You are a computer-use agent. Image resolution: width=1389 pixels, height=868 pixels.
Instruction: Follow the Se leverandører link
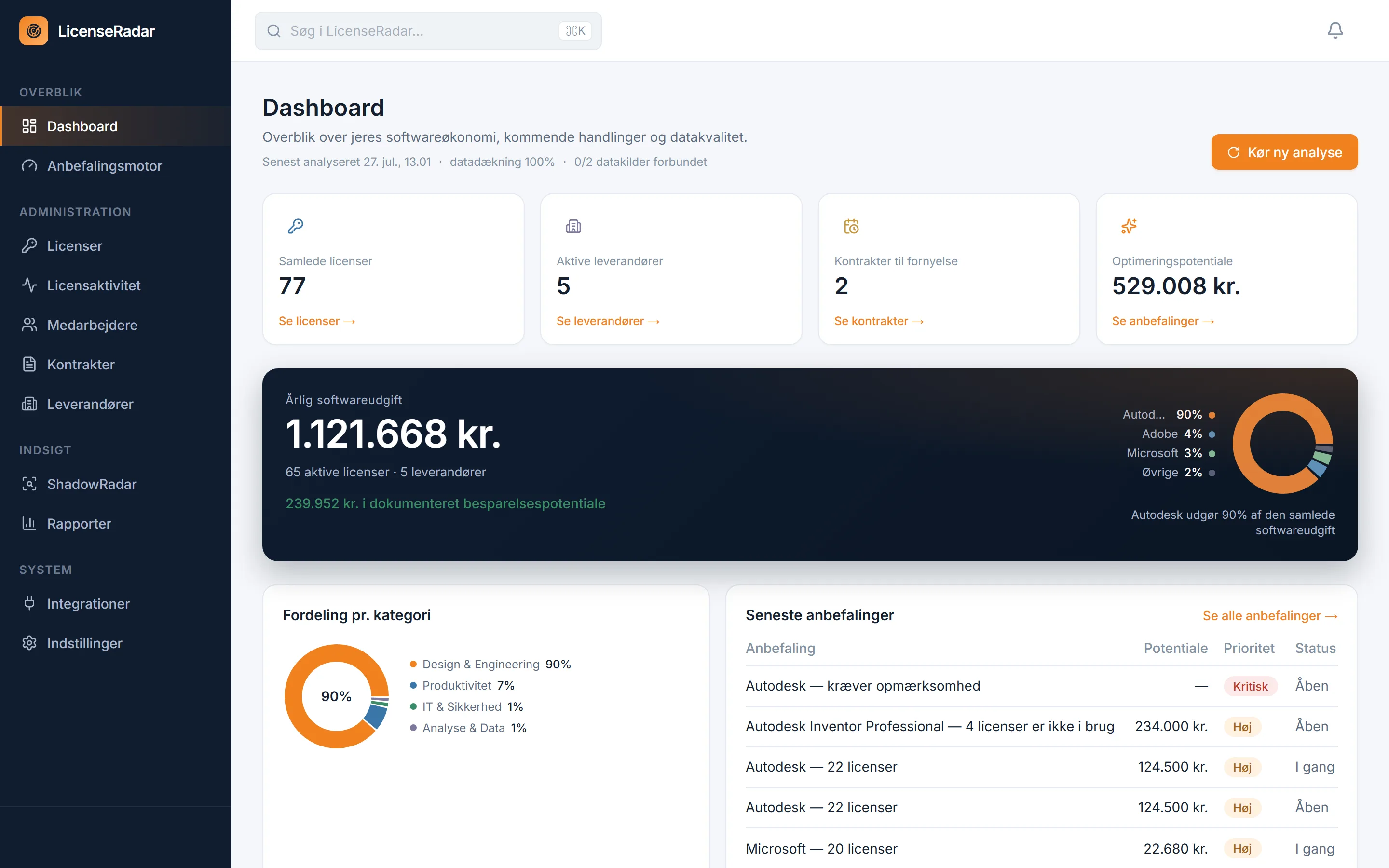tap(608, 321)
